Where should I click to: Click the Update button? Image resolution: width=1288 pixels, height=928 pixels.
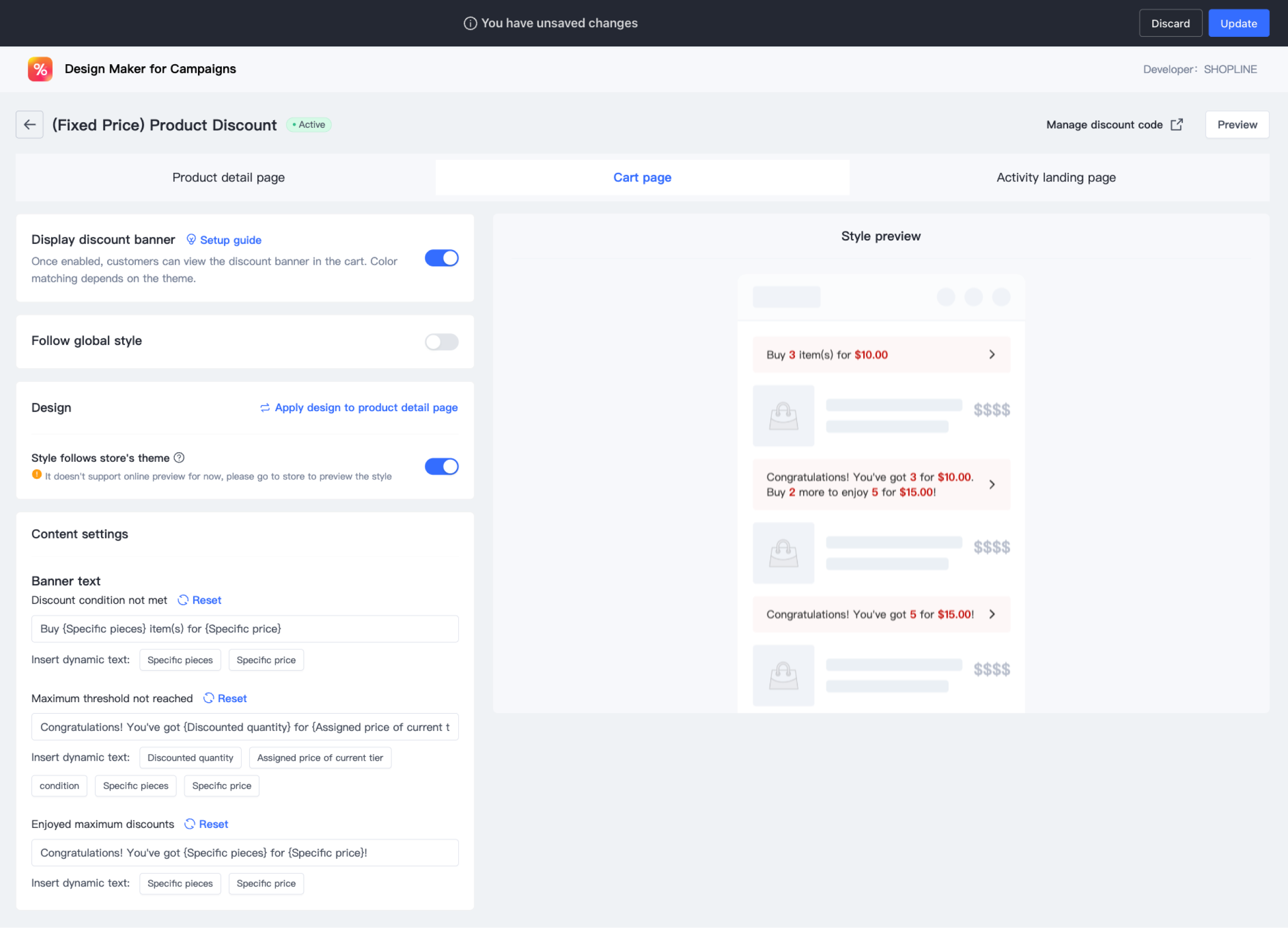(1238, 23)
